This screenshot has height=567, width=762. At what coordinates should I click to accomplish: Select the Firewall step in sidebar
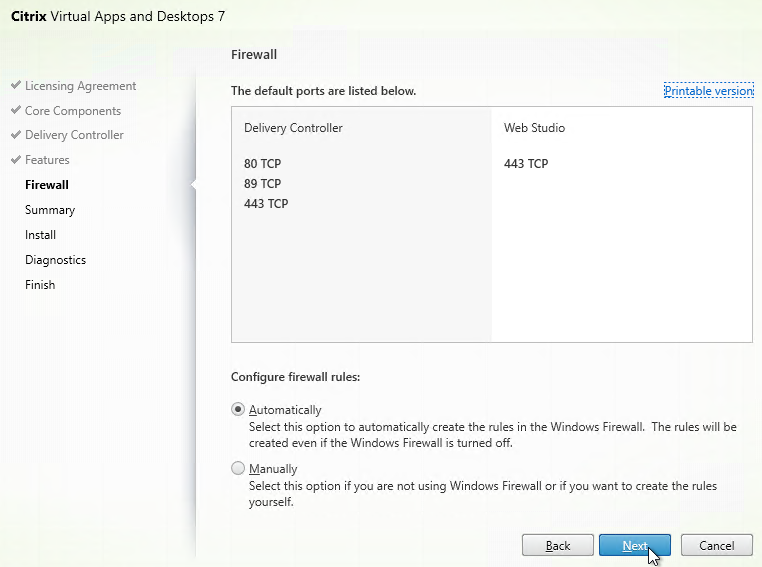(47, 185)
